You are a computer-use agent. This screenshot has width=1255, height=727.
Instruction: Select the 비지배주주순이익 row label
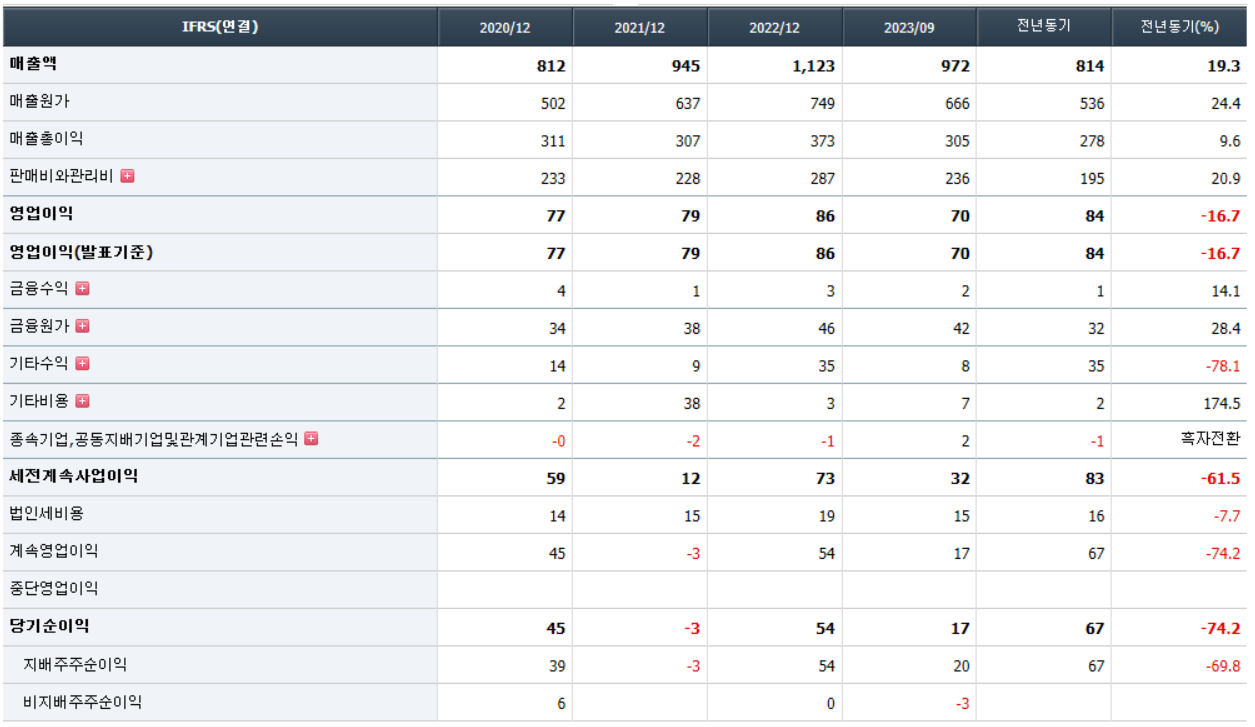pyautogui.click(x=82, y=702)
